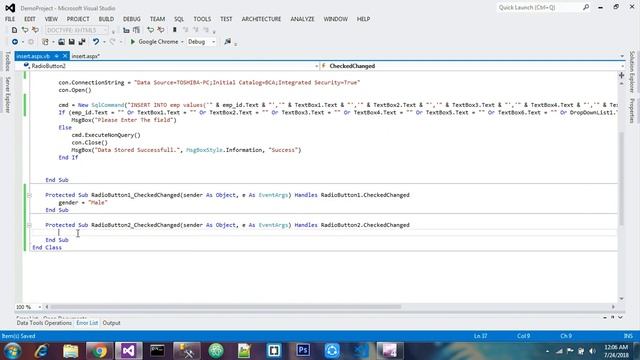Image resolution: width=640 pixels, height=360 pixels.
Task: Click the Redo arrow icon
Action: point(112,42)
